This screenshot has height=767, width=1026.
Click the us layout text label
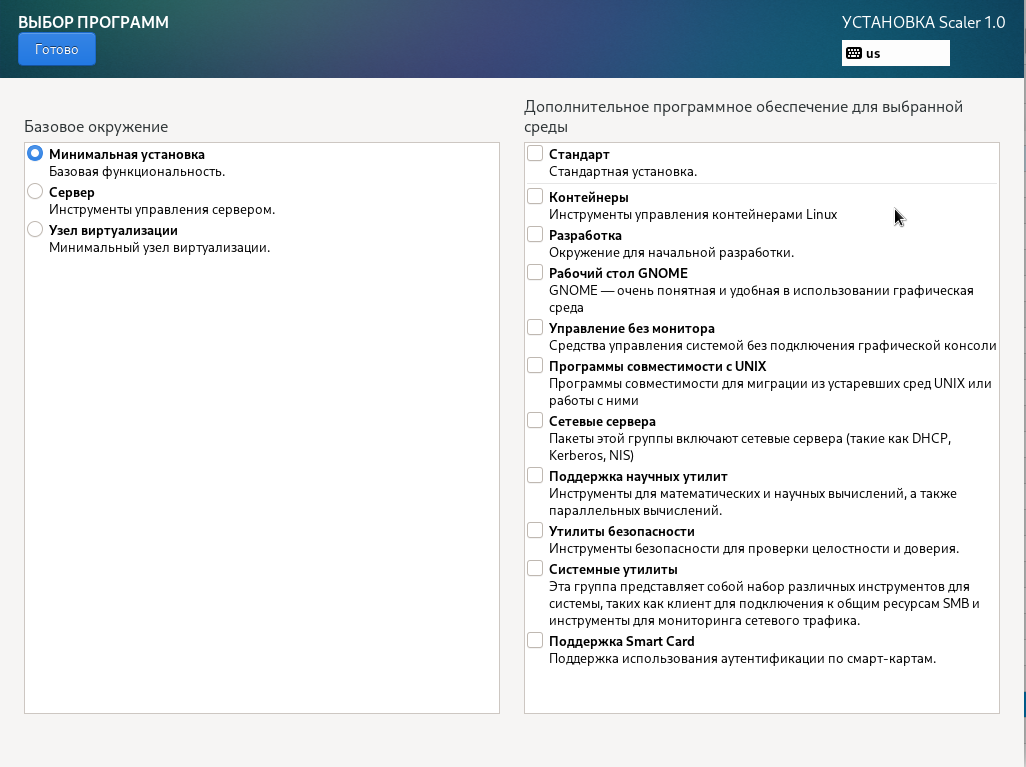point(875,53)
